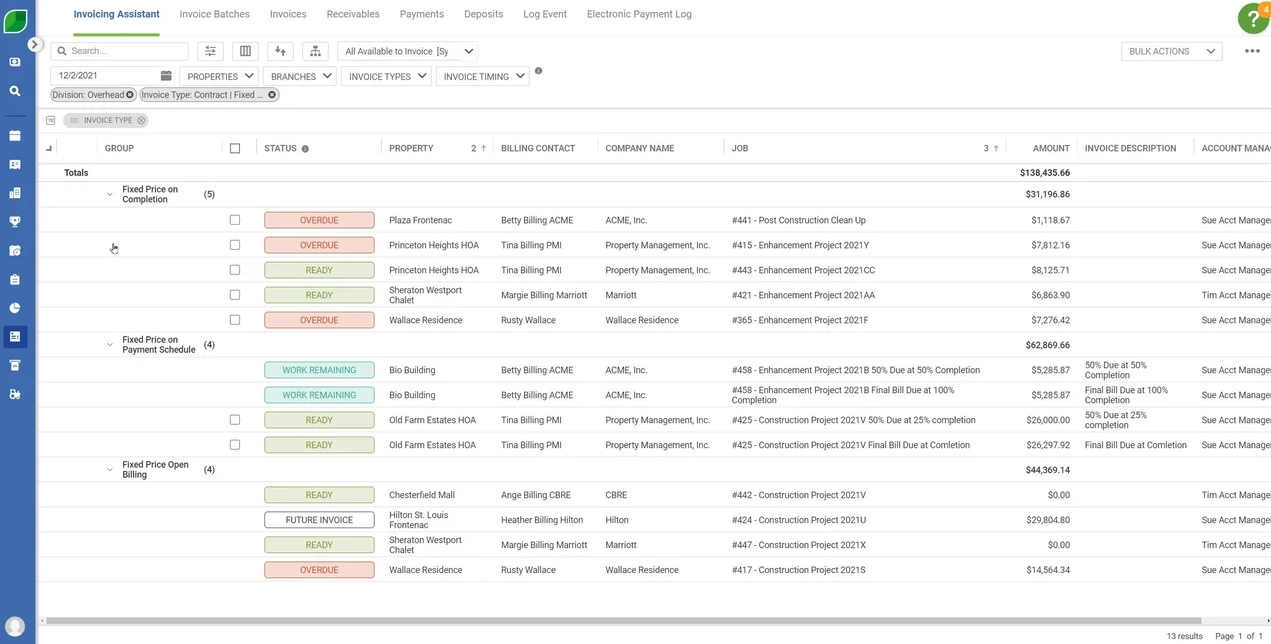Check the Plaza Frontenac overdue row checkbox
Screen dimensions: 1271x644
pyautogui.click(x=235, y=219)
